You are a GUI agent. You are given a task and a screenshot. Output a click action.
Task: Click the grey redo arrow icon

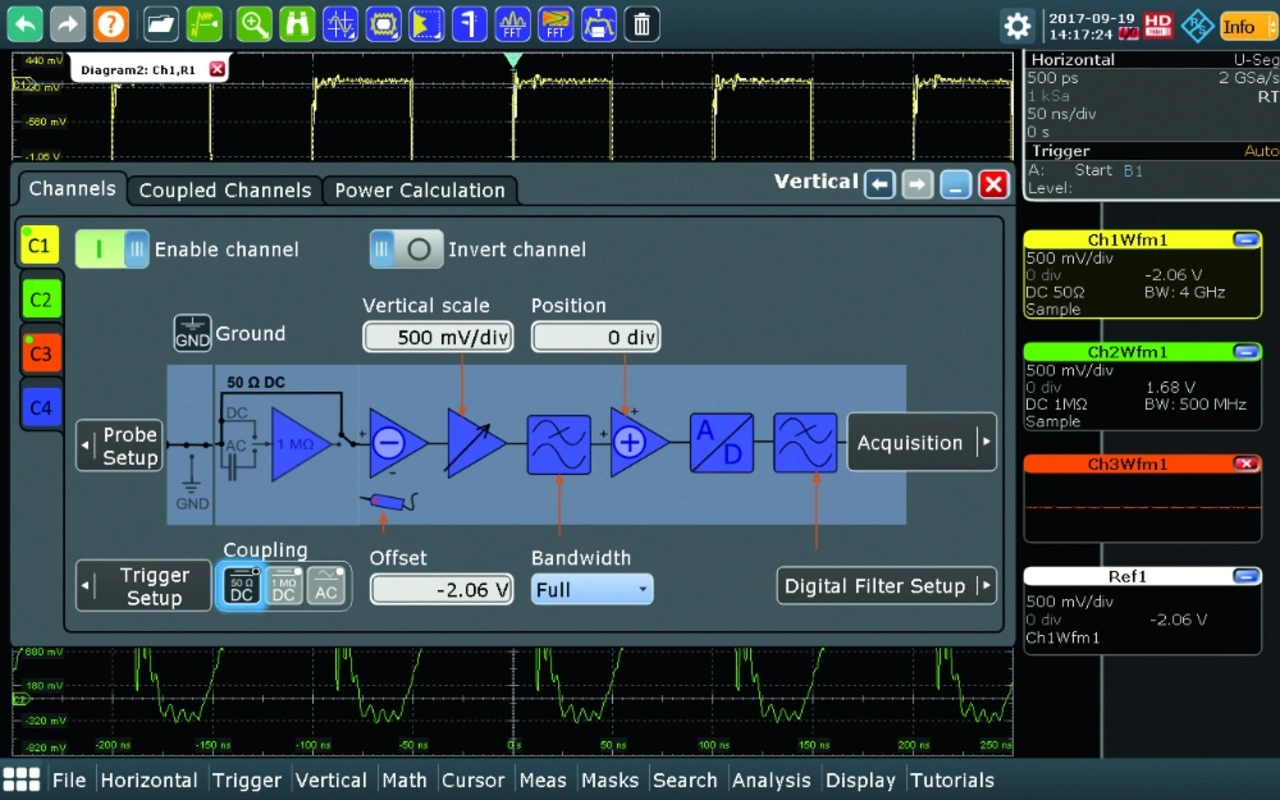click(68, 24)
